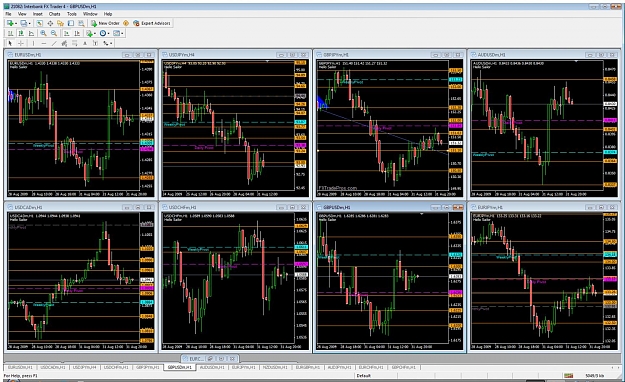Viewport: 625px width, 382px height.
Task: Show the Navigator panel icon
Action: pyautogui.click(x=60, y=23)
